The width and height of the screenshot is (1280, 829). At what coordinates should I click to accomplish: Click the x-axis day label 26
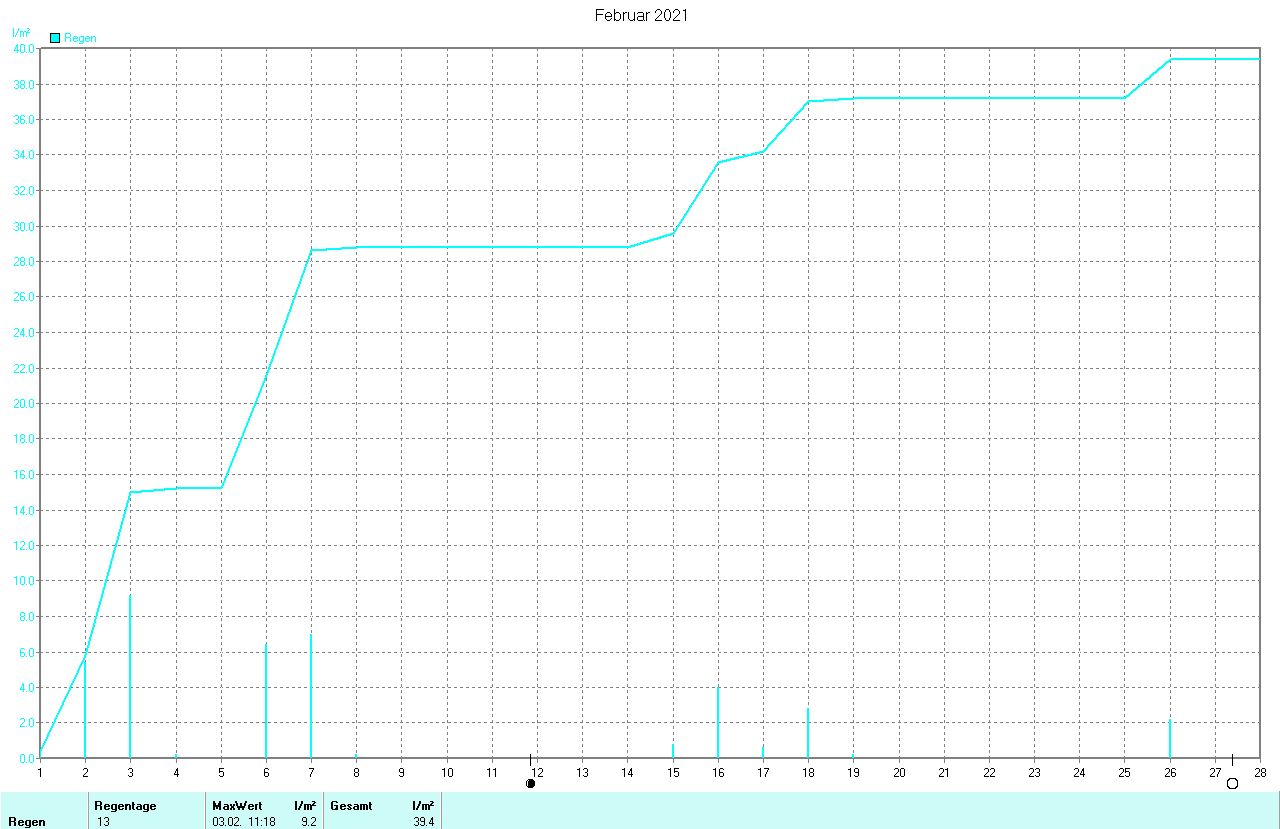(1170, 772)
